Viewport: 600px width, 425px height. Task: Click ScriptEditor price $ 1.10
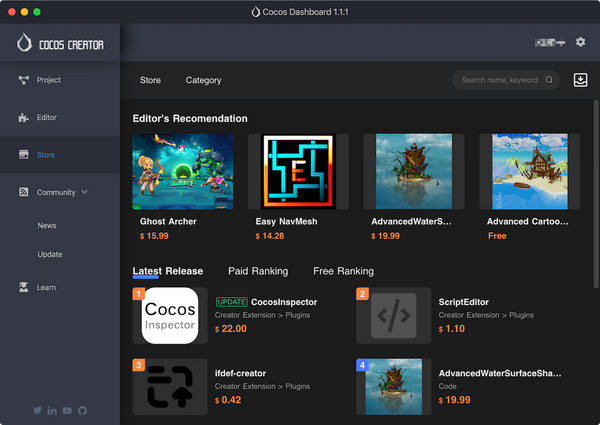[452, 329]
